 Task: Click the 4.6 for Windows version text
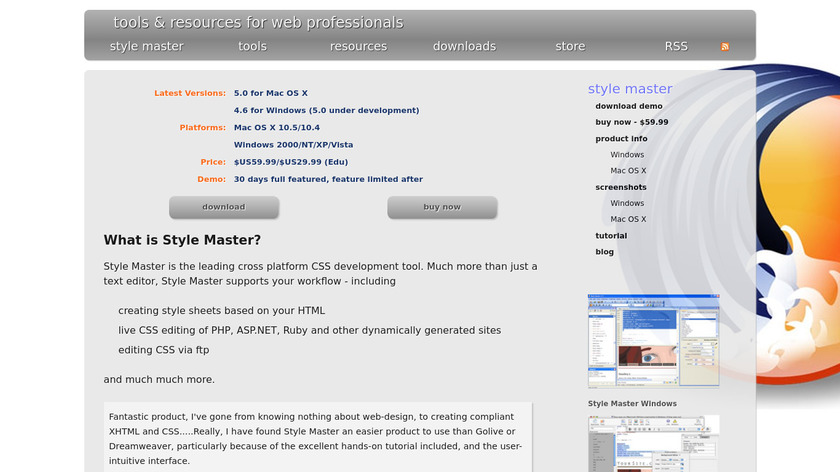click(326, 110)
